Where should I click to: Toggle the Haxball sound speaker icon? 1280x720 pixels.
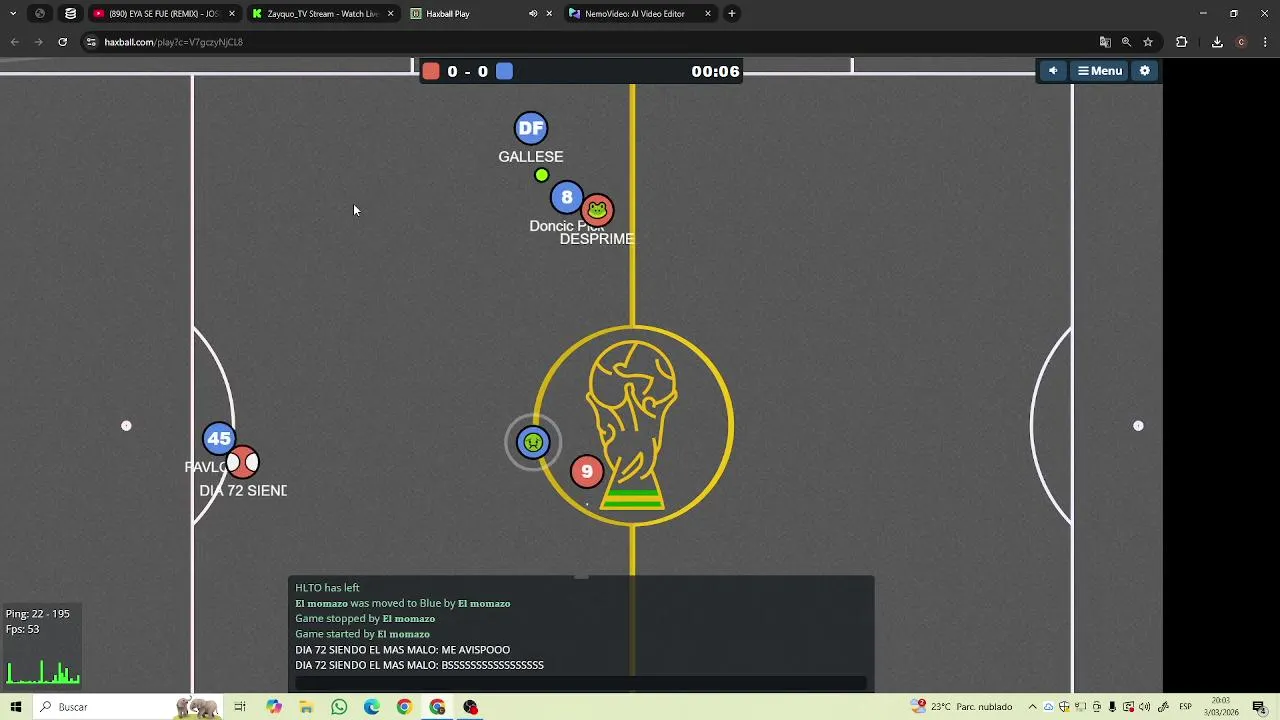pyautogui.click(x=1053, y=71)
